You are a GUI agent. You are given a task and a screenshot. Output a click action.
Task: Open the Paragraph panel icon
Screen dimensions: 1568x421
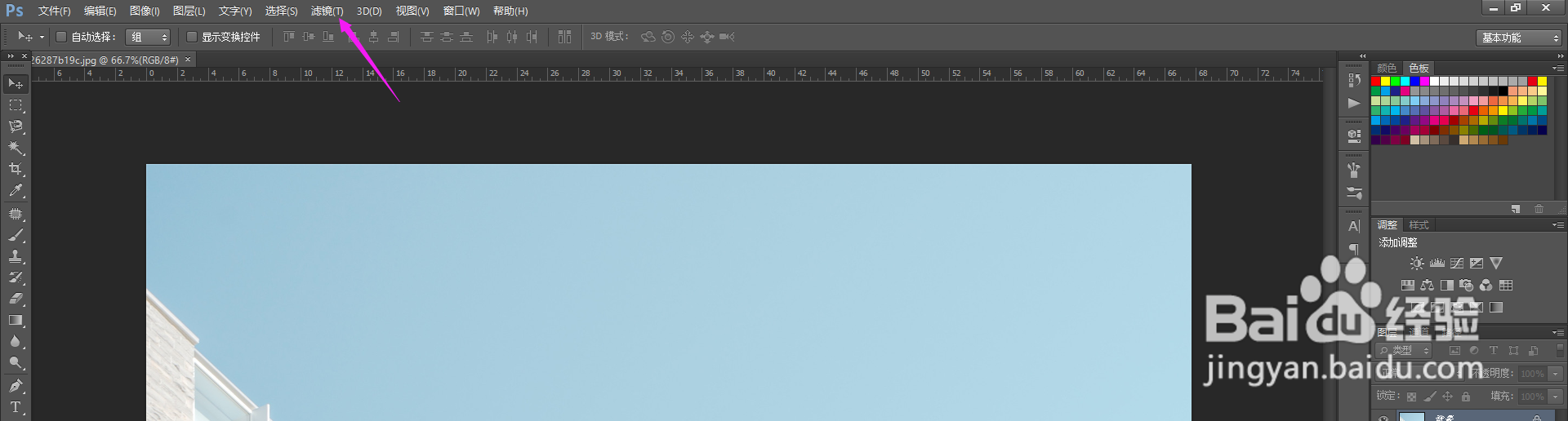1354,249
